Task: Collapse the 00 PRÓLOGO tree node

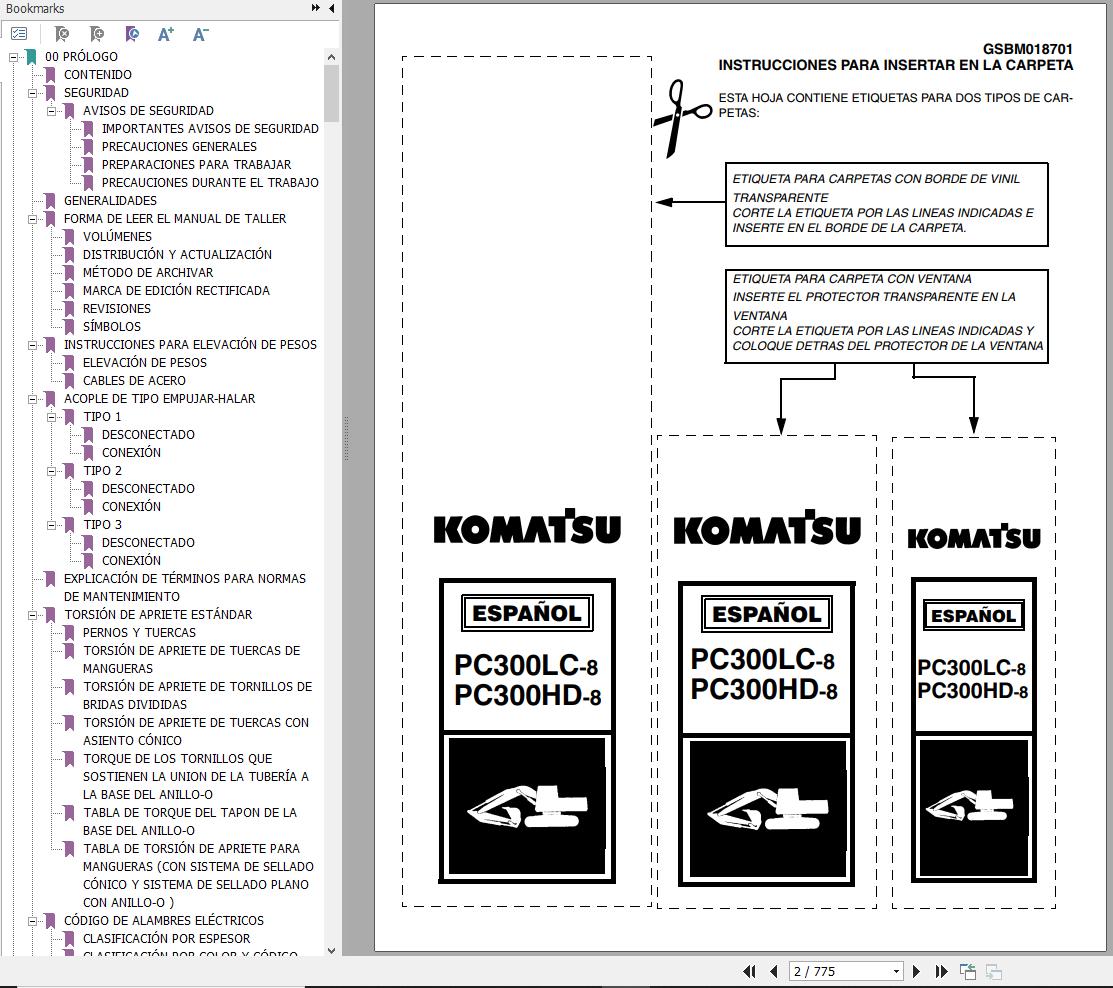Action: [13, 57]
